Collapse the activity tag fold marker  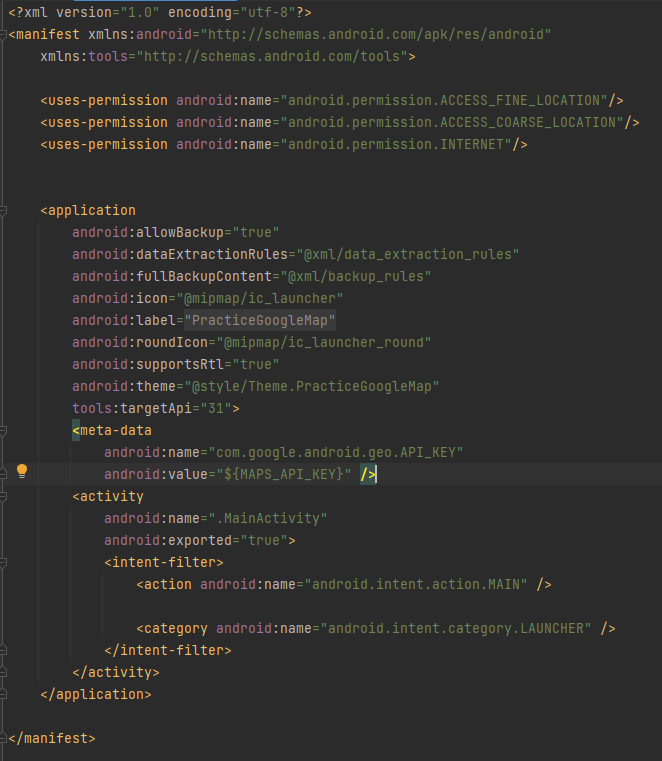[x=2, y=496]
